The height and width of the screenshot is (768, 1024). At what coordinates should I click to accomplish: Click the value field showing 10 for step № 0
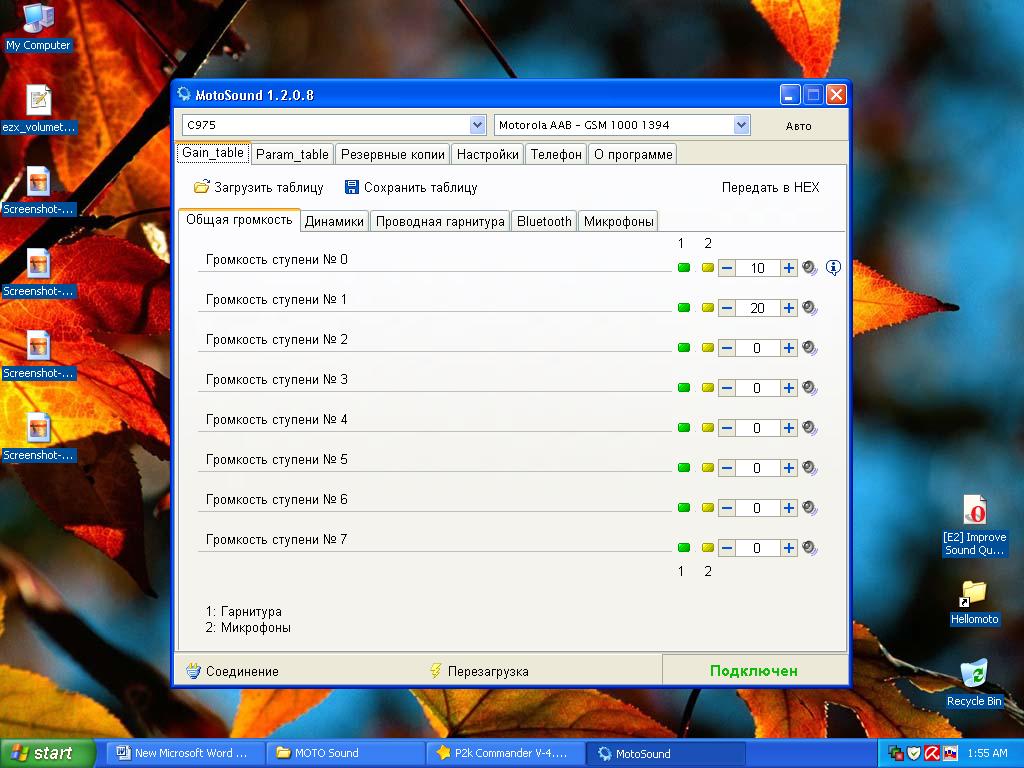[758, 268]
